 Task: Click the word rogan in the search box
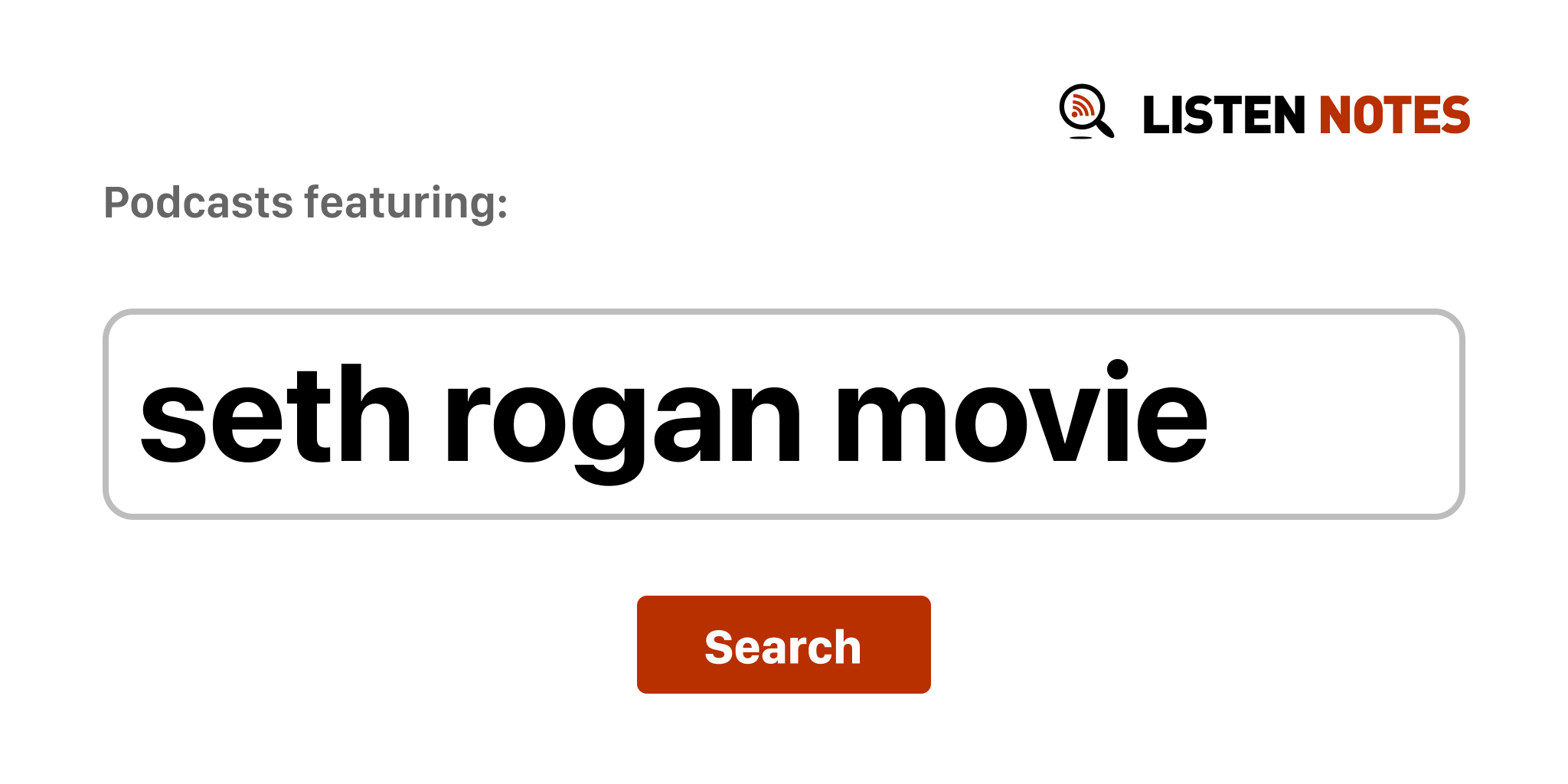622,425
